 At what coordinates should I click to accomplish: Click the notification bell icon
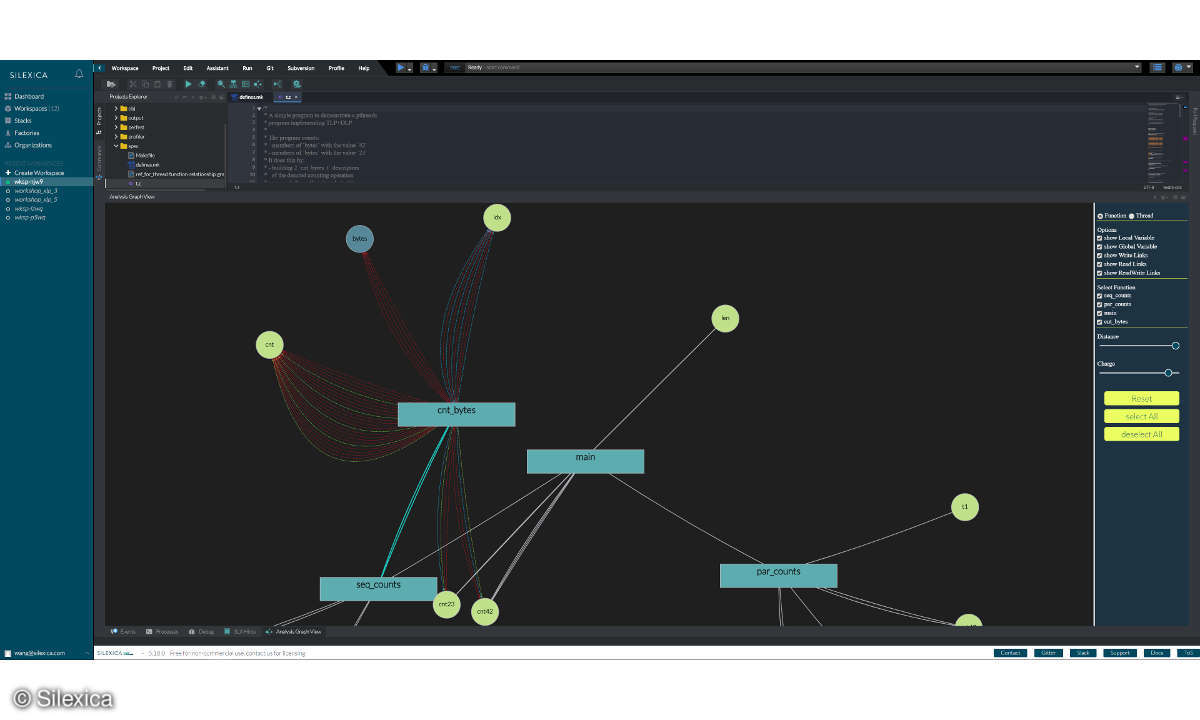pyautogui.click(x=79, y=74)
